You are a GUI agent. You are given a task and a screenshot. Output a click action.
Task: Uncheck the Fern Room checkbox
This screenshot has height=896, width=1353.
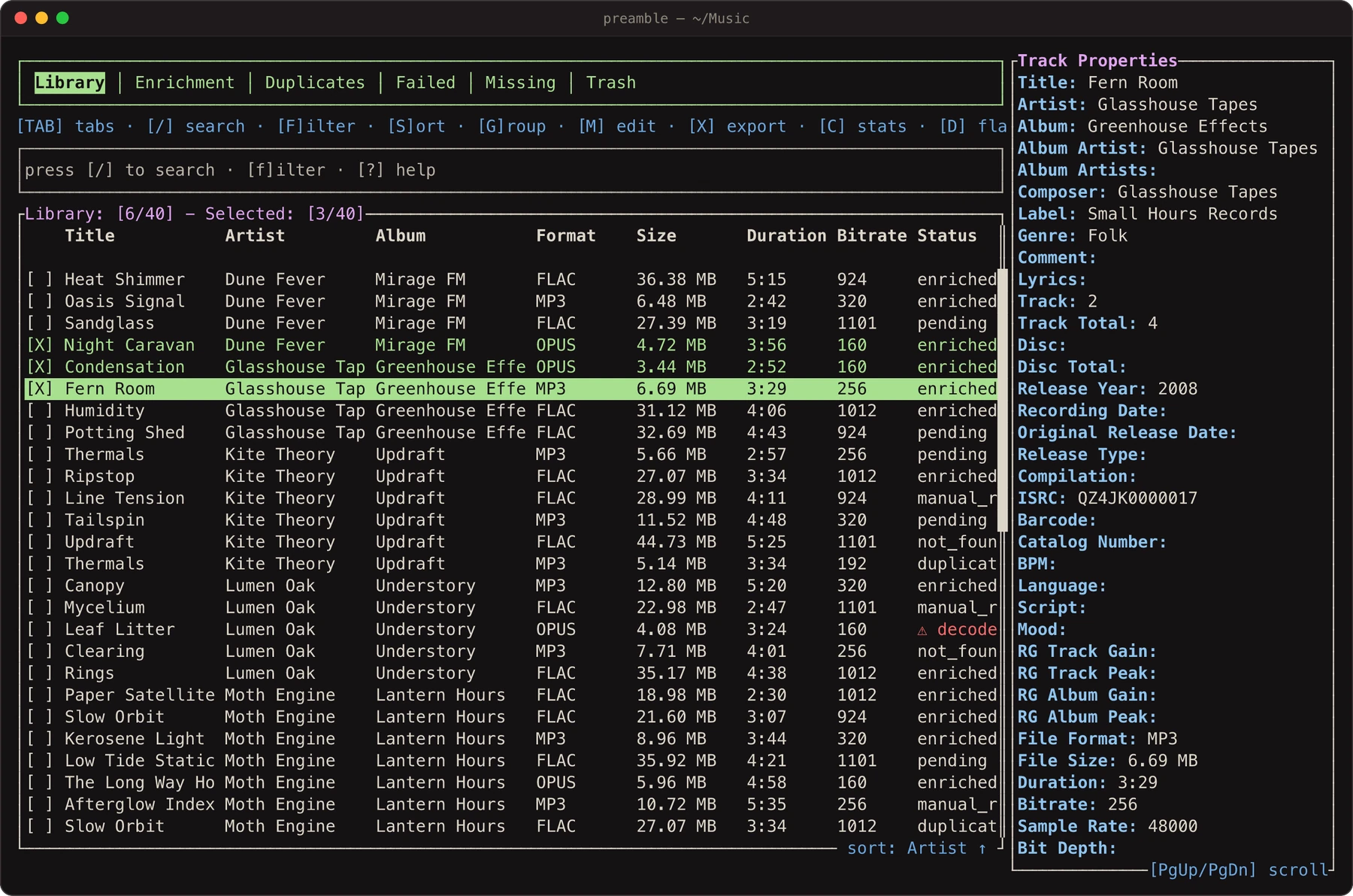point(40,389)
